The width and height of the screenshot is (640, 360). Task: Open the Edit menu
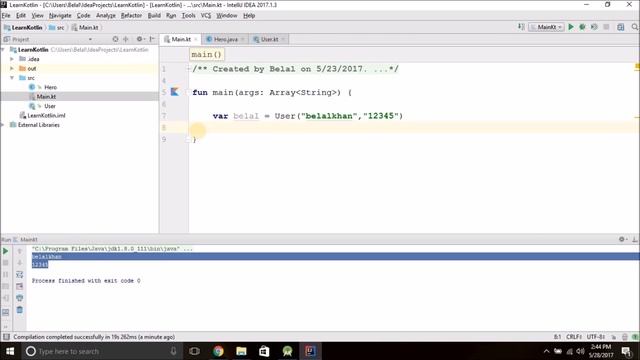click(21, 16)
